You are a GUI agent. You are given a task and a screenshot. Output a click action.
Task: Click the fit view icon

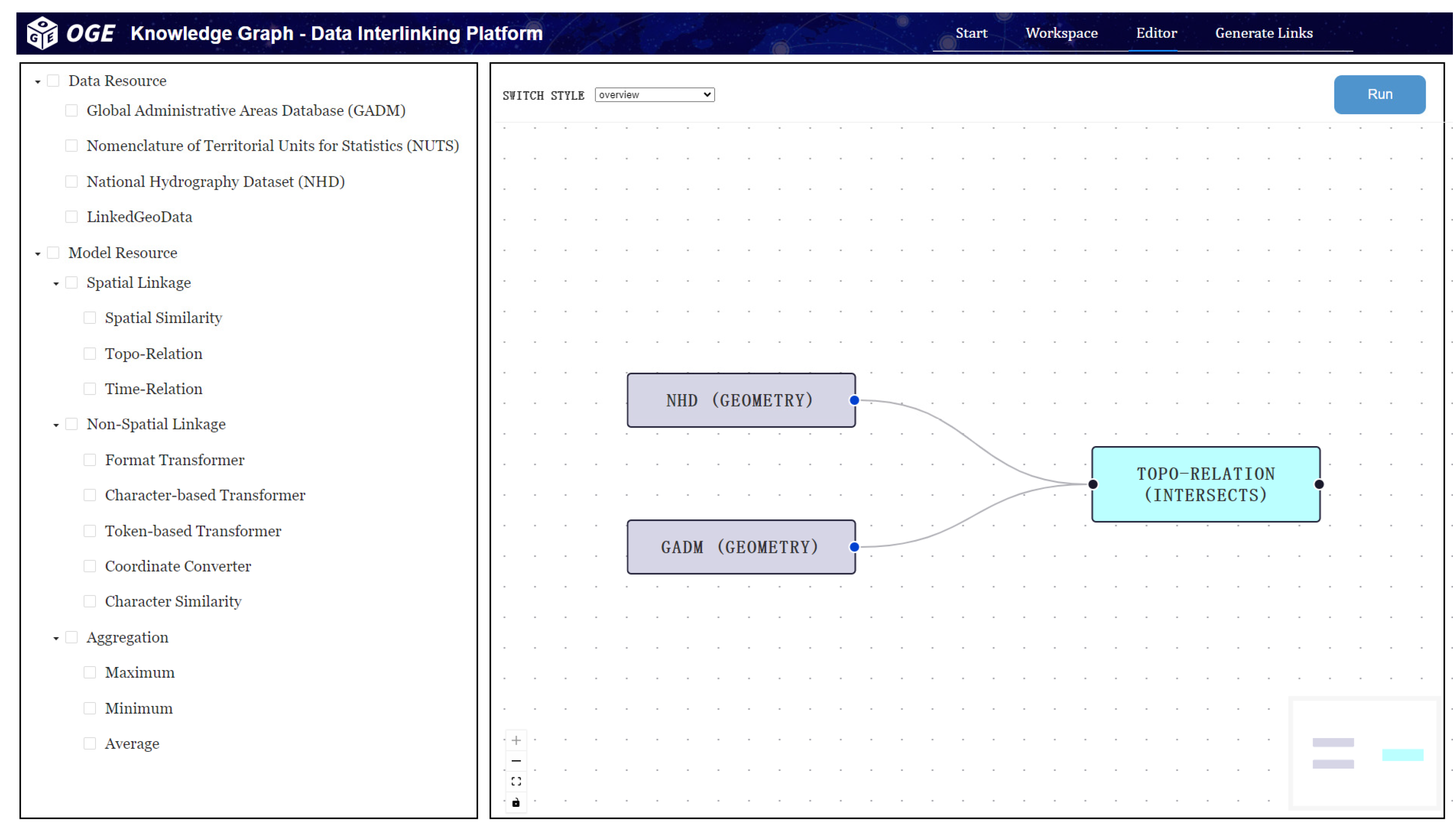[x=516, y=782]
